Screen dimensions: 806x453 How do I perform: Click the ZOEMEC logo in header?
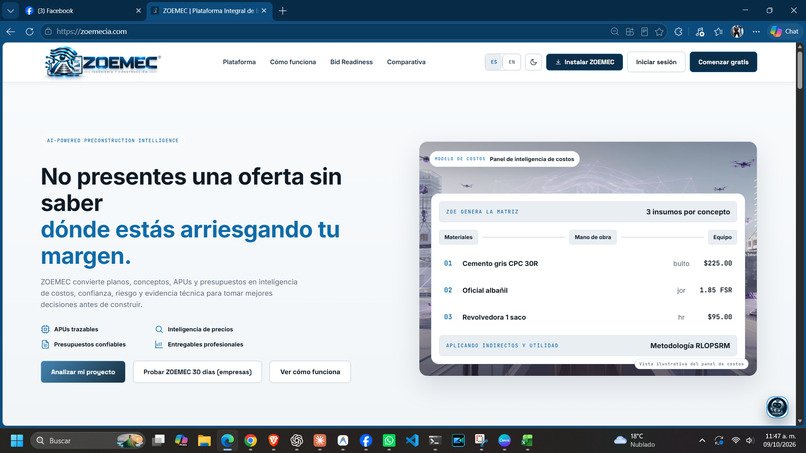point(103,62)
